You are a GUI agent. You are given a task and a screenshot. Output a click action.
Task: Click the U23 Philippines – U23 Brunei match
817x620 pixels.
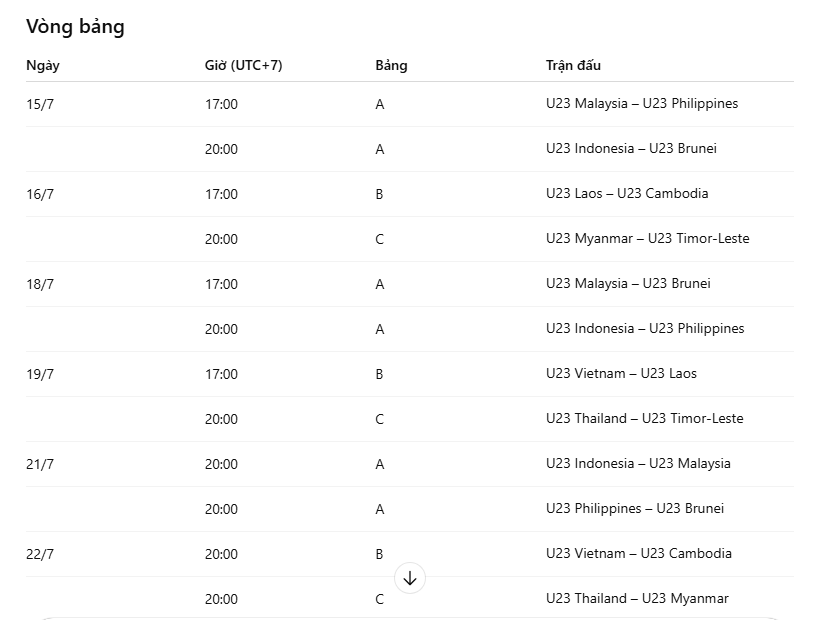(x=635, y=509)
